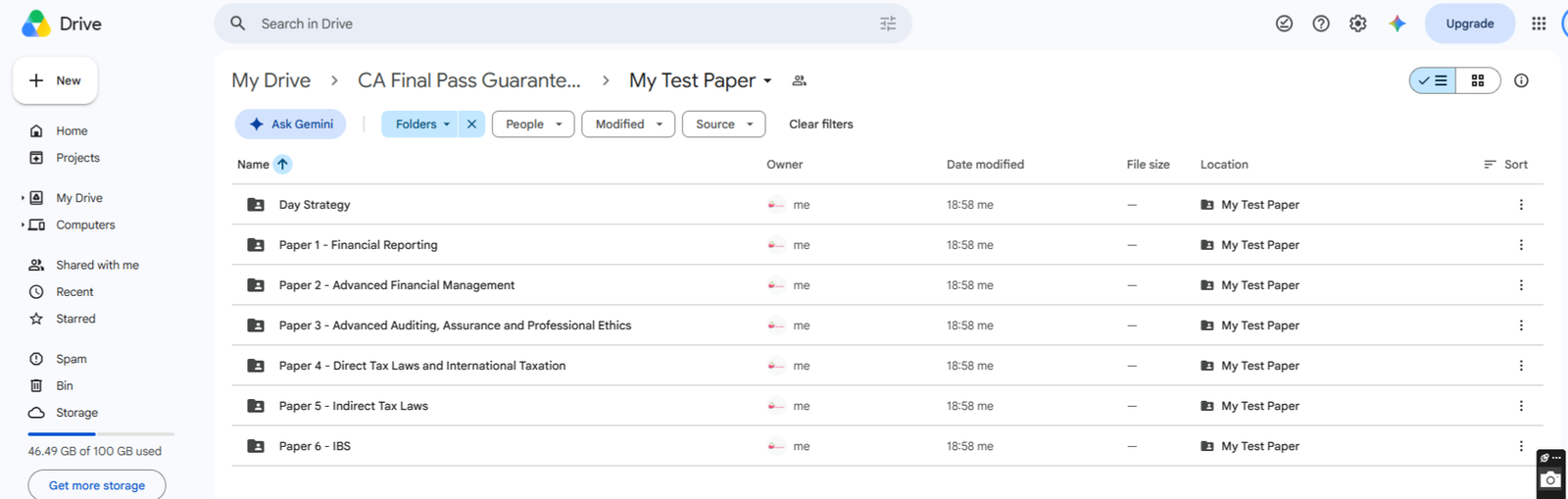
Task: Reverse the sort direction arrow next to Name
Action: [282, 164]
